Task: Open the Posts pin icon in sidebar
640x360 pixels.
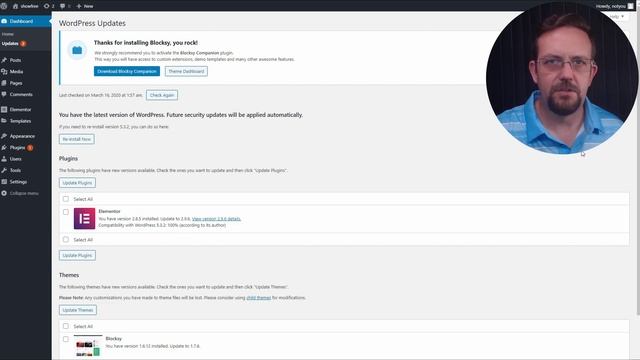Action: point(4,60)
